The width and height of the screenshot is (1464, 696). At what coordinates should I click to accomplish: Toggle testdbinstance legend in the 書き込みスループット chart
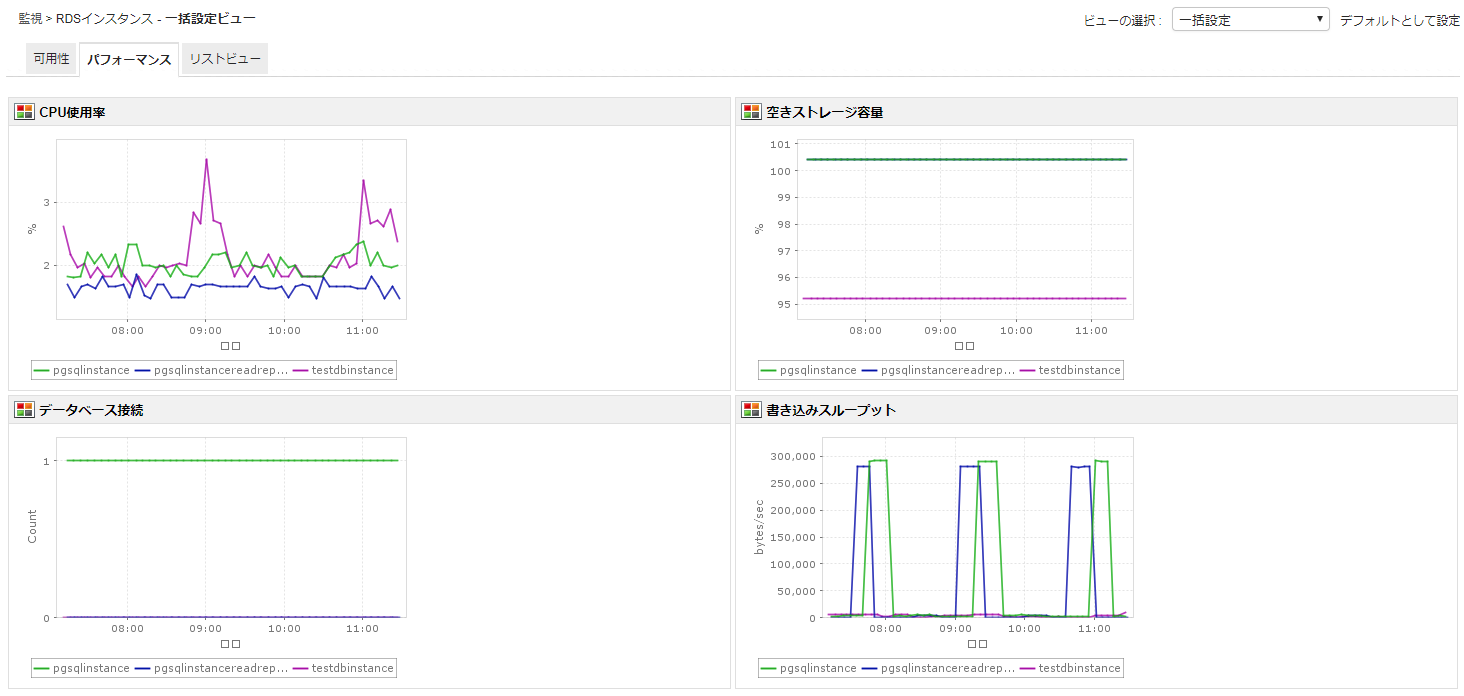tap(1070, 668)
